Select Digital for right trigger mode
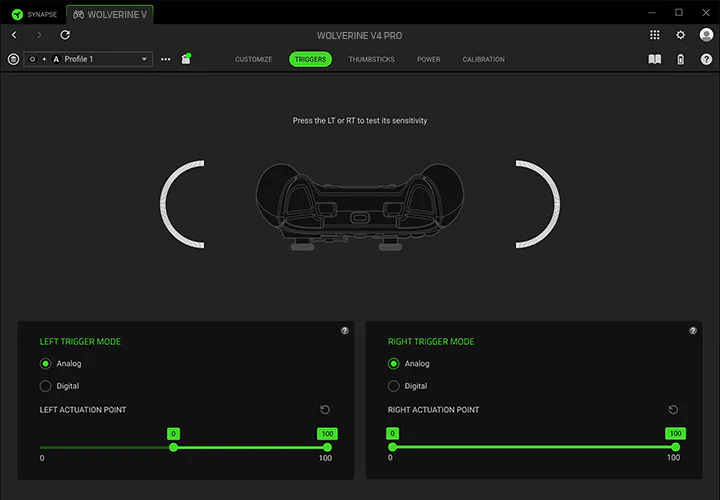 [x=394, y=386]
